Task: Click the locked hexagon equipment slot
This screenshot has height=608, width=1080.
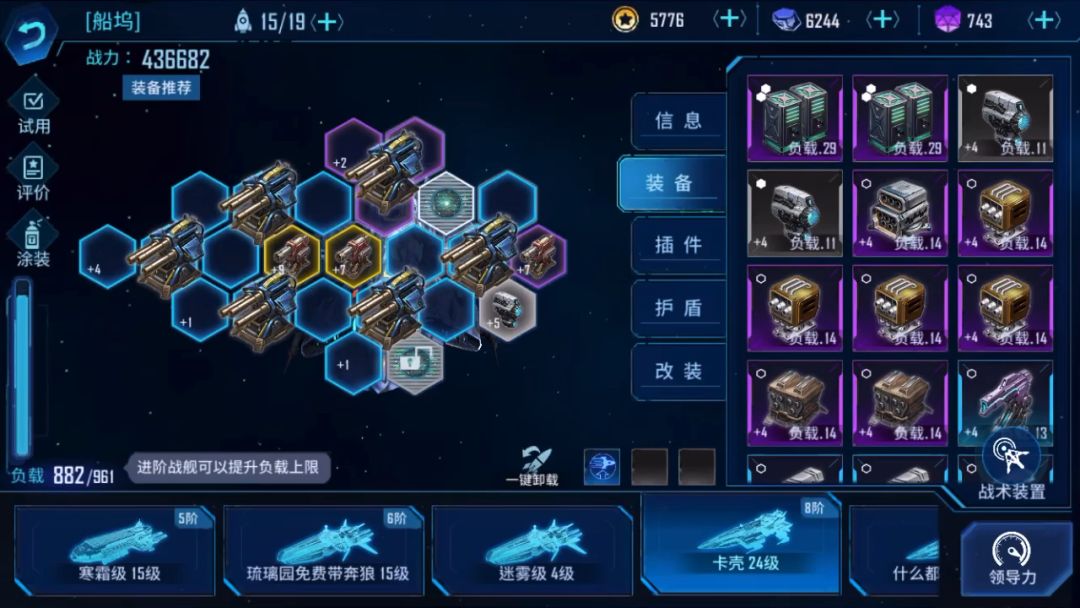Action: point(415,362)
